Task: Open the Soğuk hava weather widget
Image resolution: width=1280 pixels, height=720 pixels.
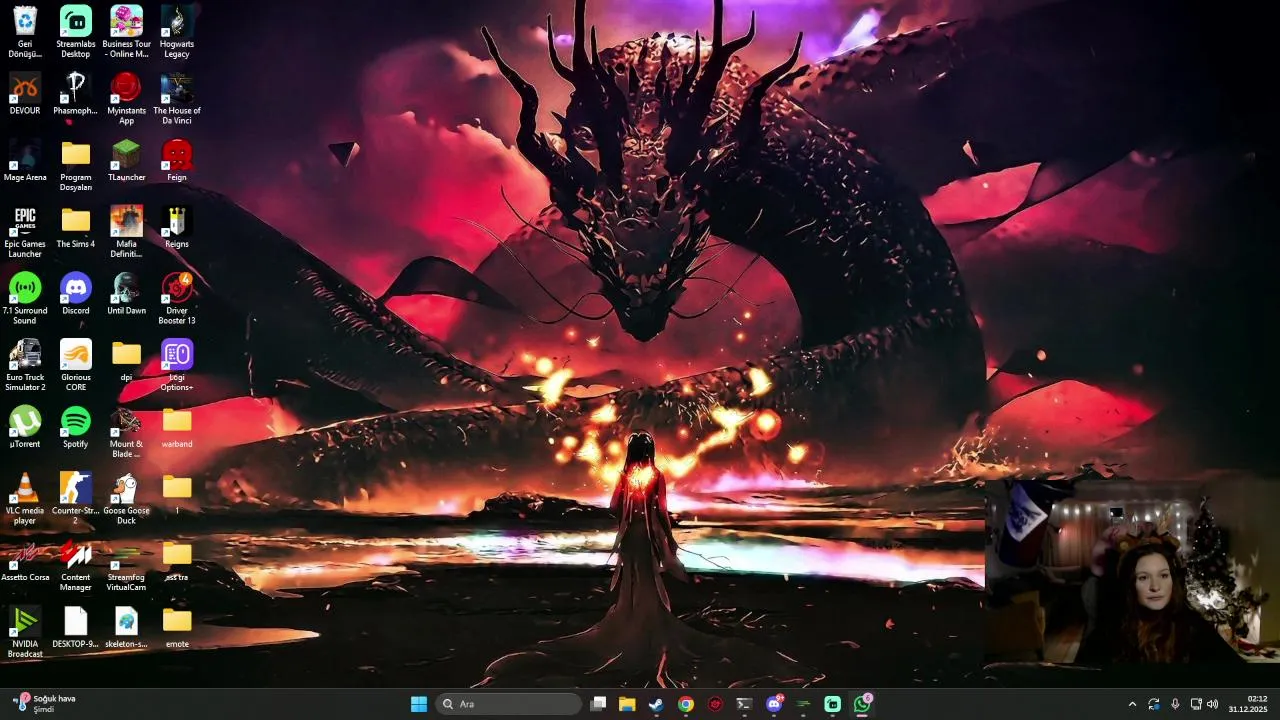Action: 46,704
